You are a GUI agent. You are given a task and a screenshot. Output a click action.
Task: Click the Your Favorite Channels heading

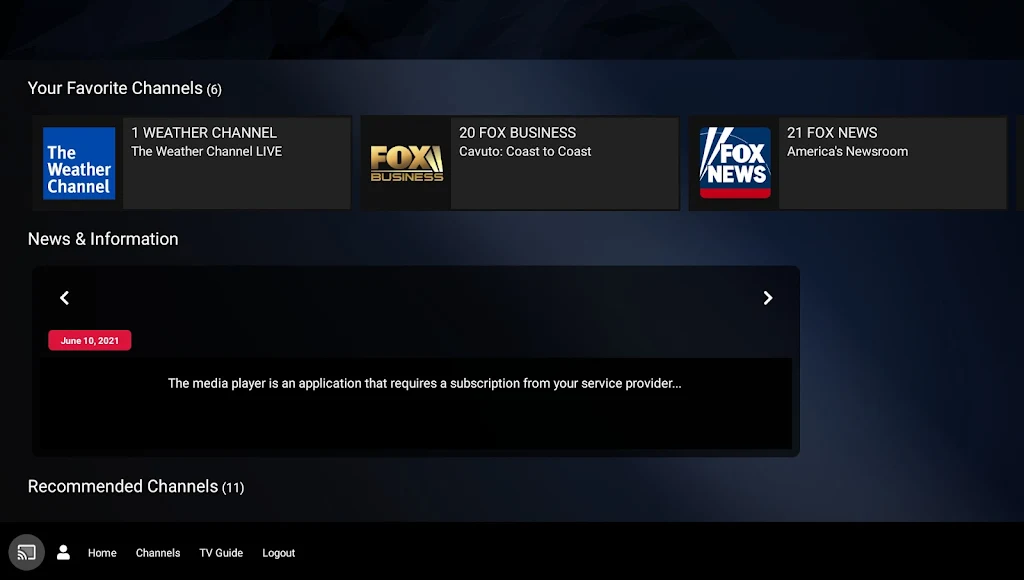[x=125, y=88]
